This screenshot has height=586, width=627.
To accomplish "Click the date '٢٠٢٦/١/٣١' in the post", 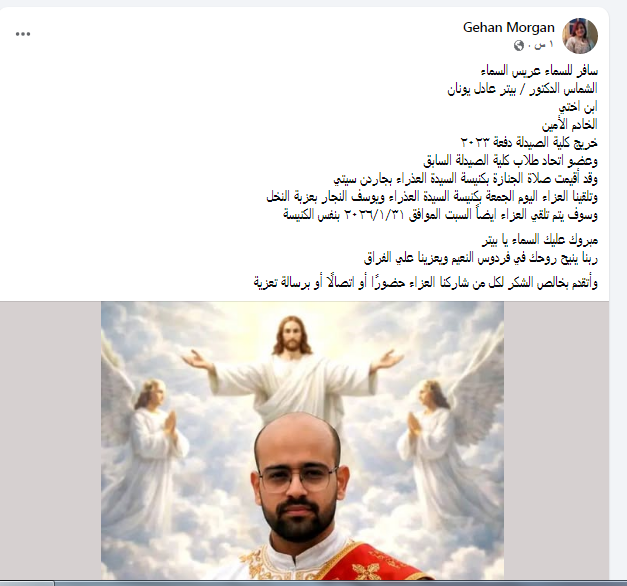I will tap(375, 215).
